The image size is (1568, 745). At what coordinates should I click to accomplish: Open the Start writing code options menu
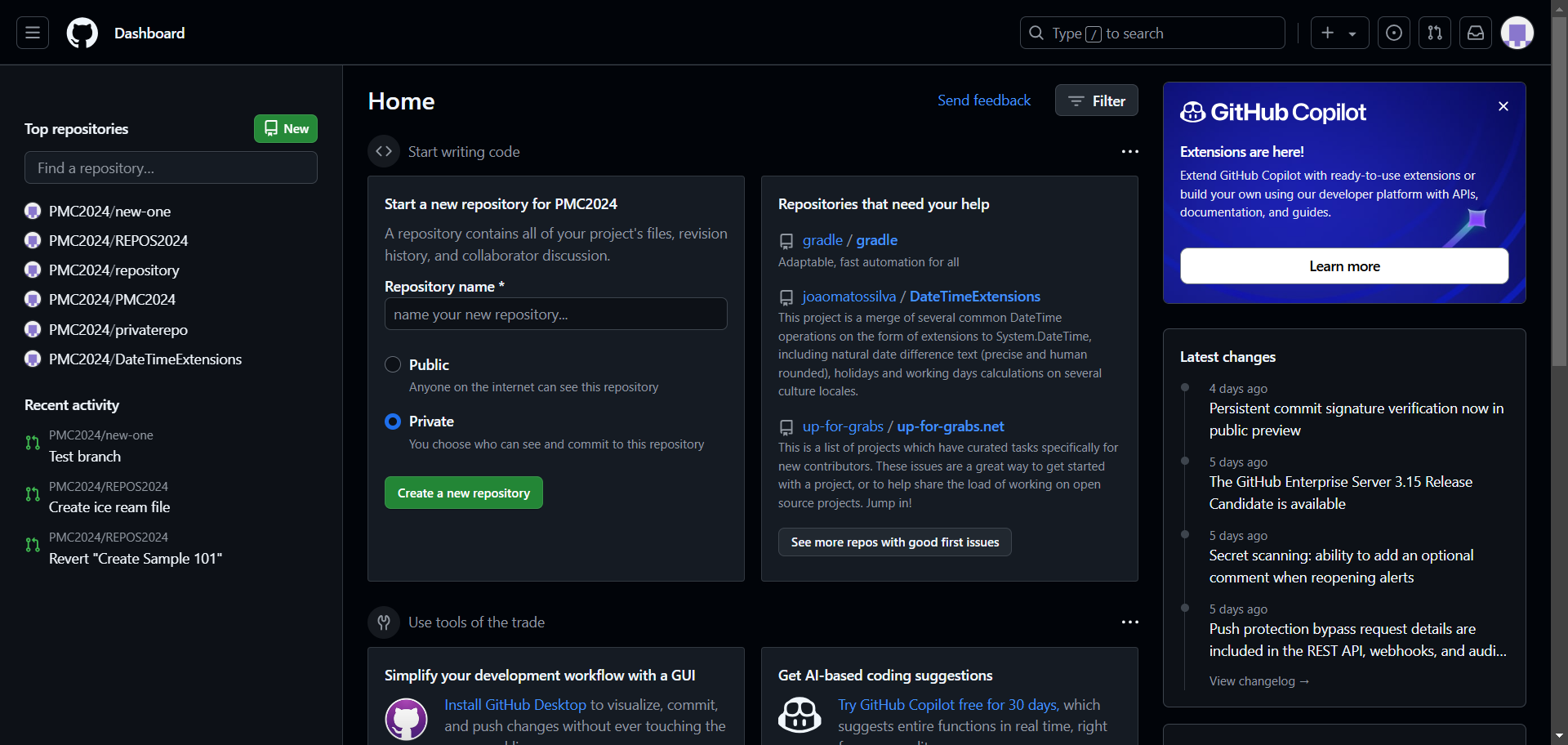(x=1129, y=152)
